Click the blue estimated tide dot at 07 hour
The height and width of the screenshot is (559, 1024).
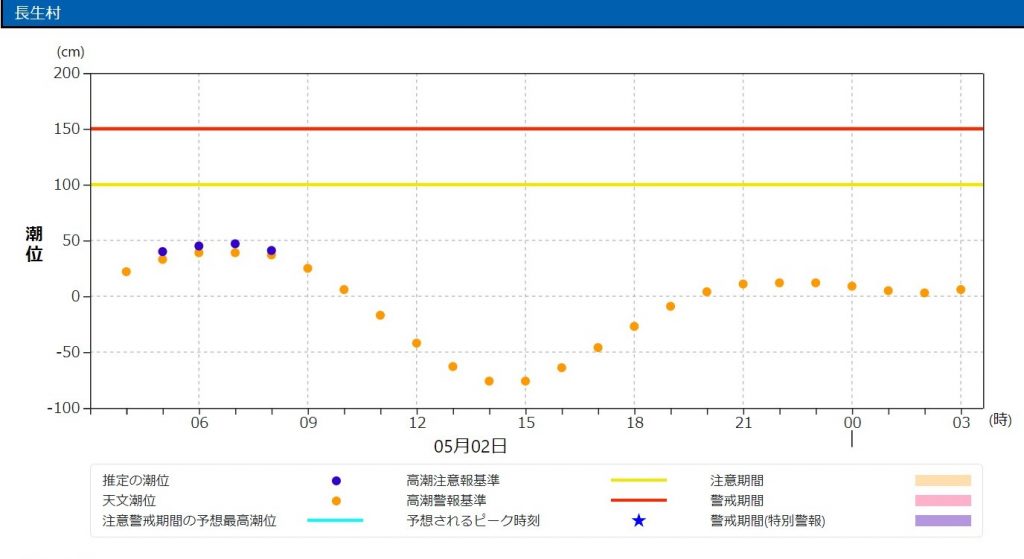[235, 244]
